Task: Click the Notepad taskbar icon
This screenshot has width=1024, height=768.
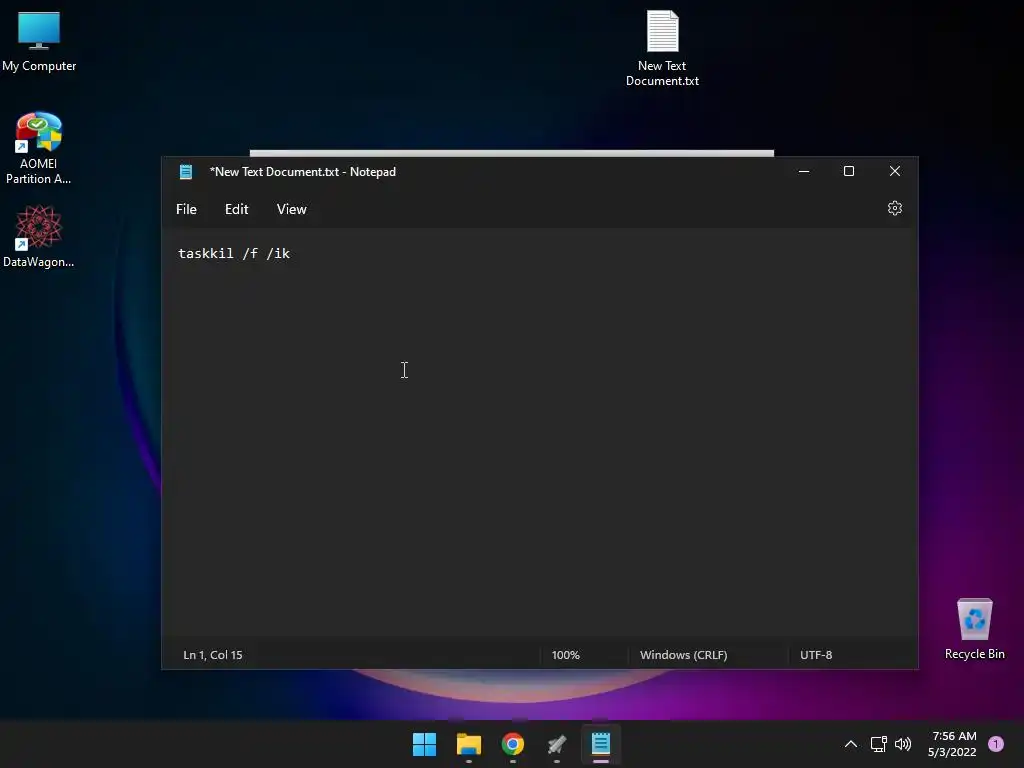Action: 601,744
